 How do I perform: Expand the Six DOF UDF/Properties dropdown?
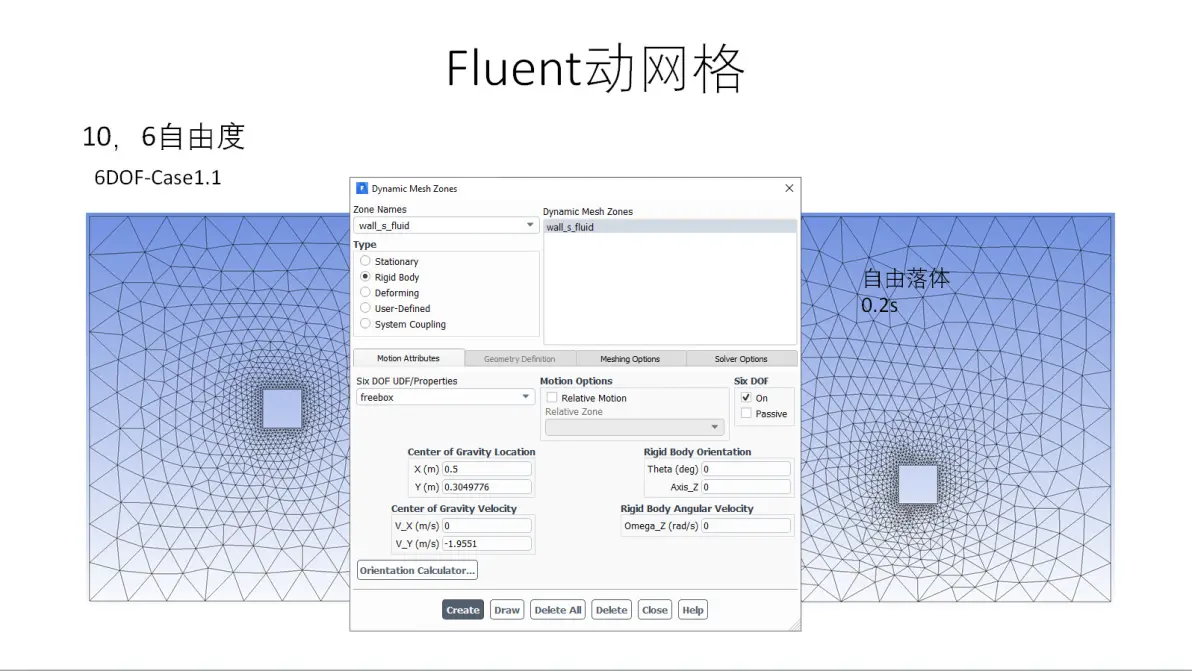445,397
